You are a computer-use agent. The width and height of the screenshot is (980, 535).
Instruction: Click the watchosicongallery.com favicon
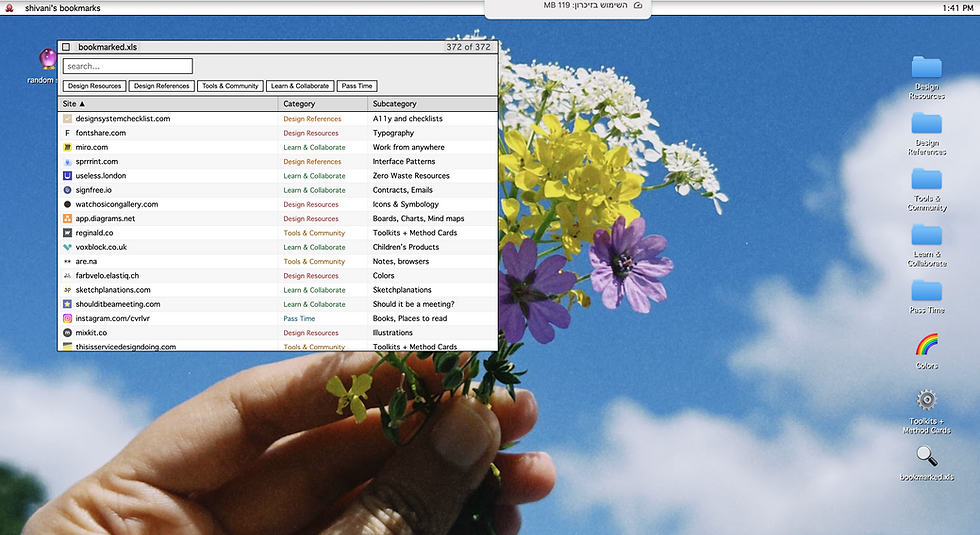[68, 204]
